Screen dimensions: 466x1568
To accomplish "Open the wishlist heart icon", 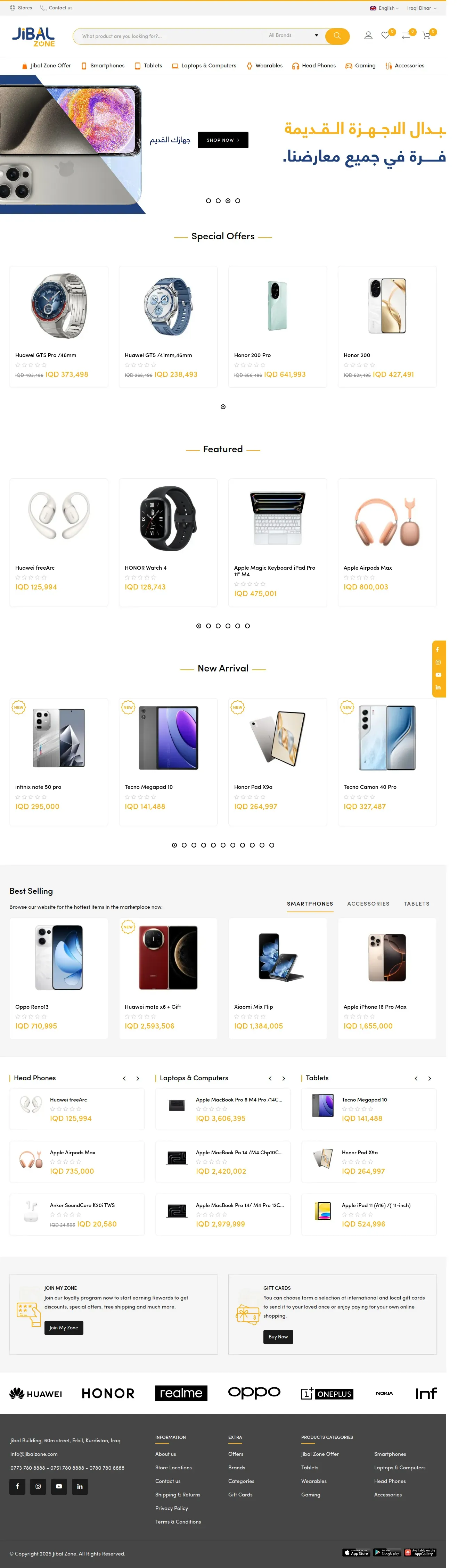I will click(x=385, y=35).
